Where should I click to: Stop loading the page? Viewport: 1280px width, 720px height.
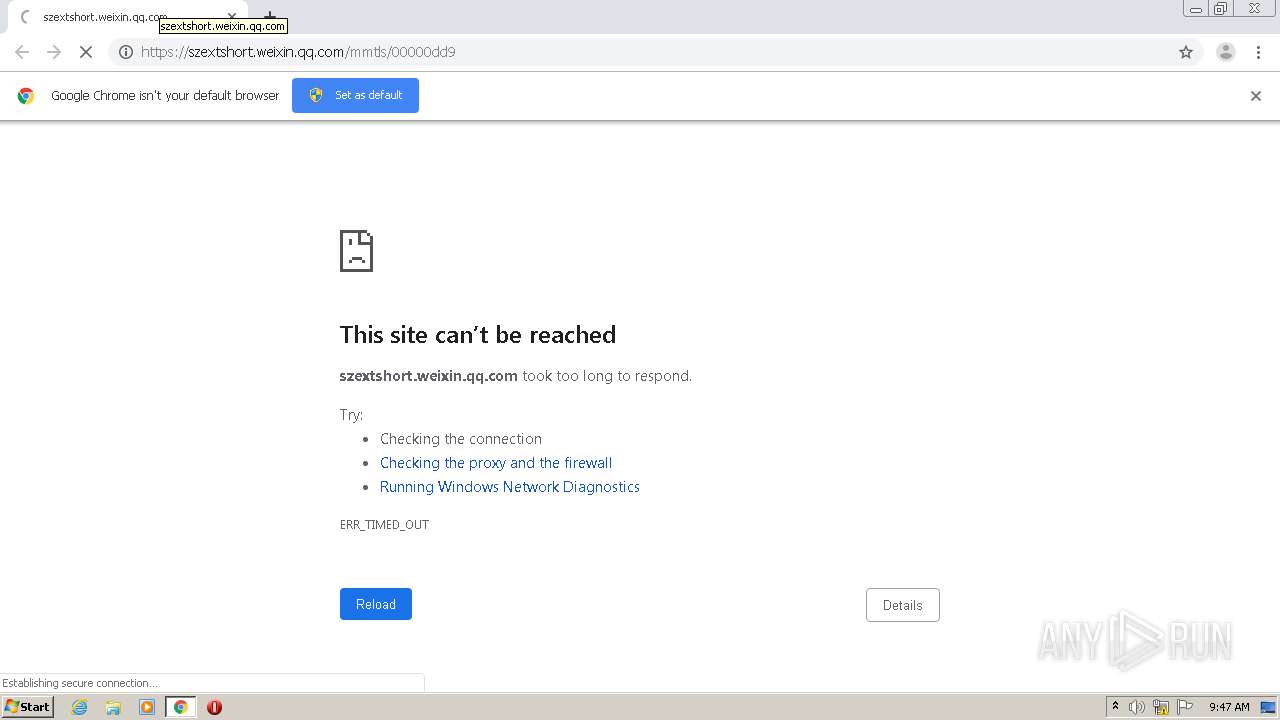[86, 52]
